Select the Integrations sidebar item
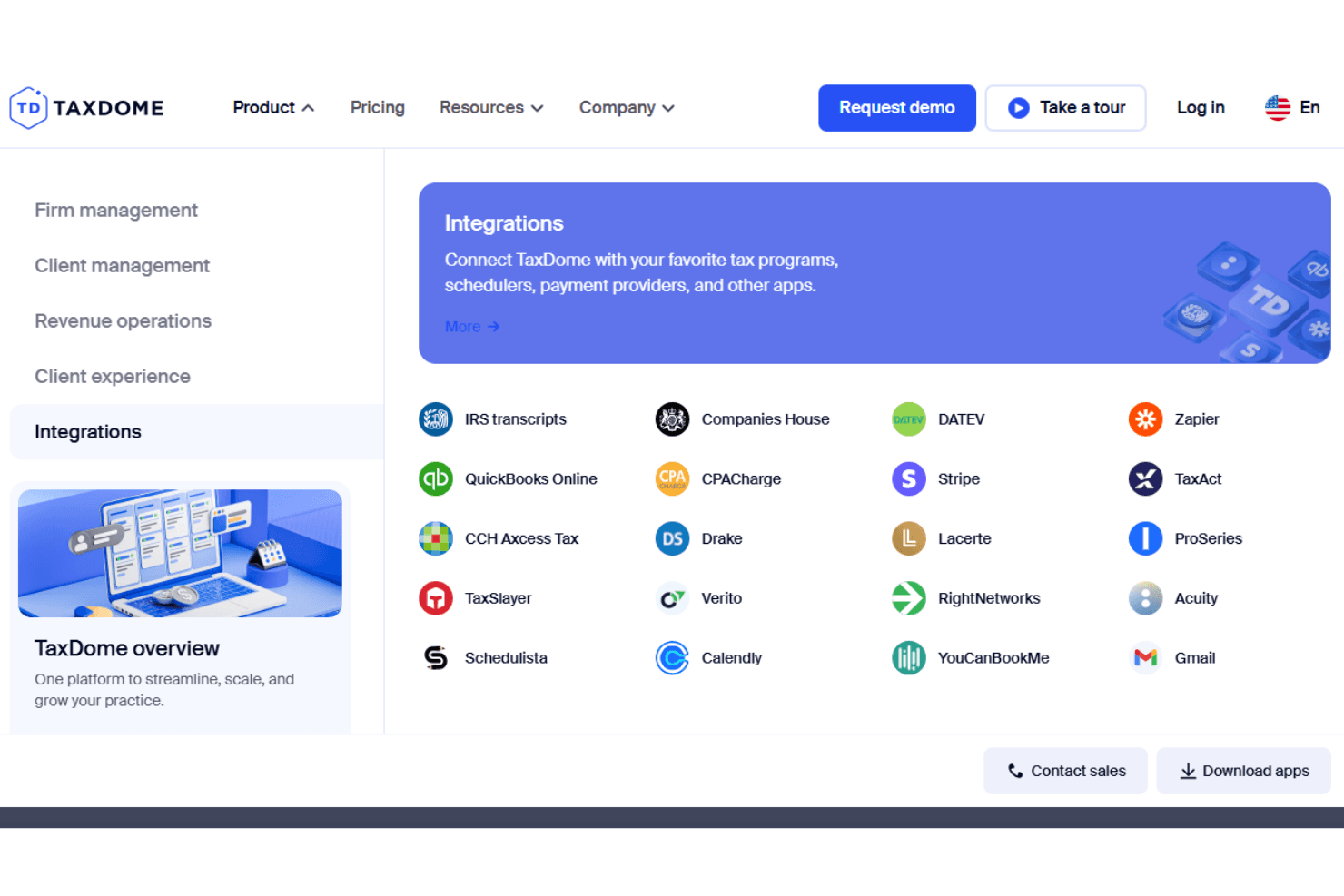The height and width of the screenshot is (896, 1344). [x=196, y=432]
